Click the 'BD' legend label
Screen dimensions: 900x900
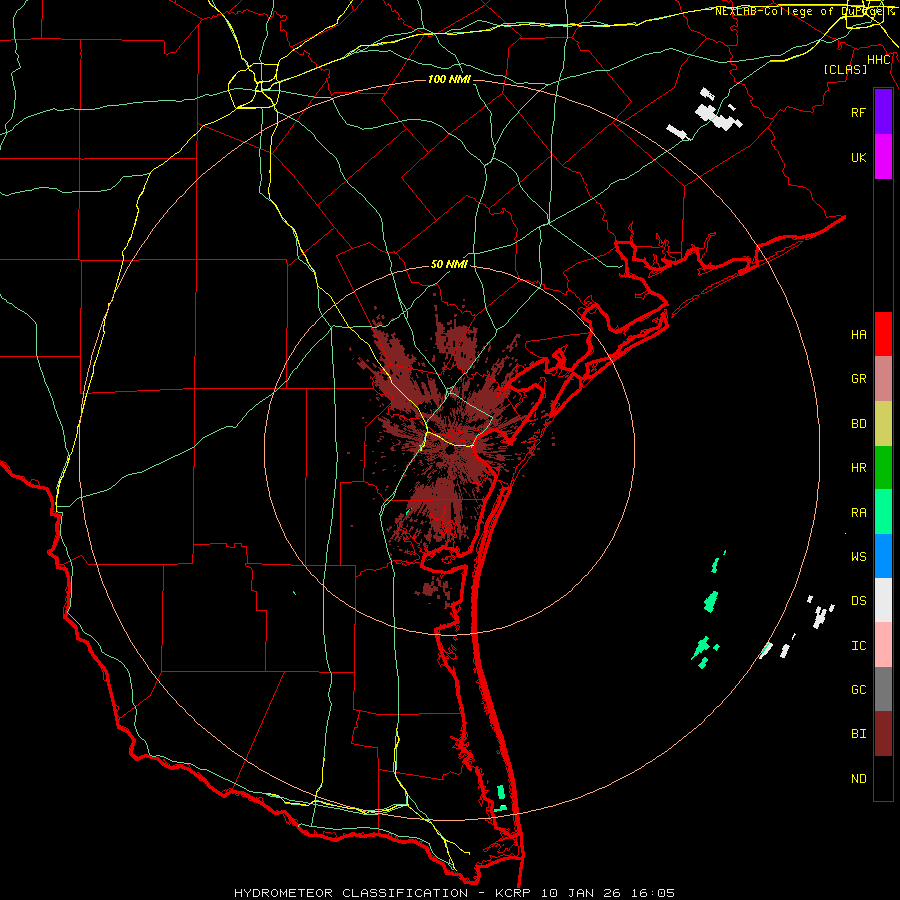point(859,424)
